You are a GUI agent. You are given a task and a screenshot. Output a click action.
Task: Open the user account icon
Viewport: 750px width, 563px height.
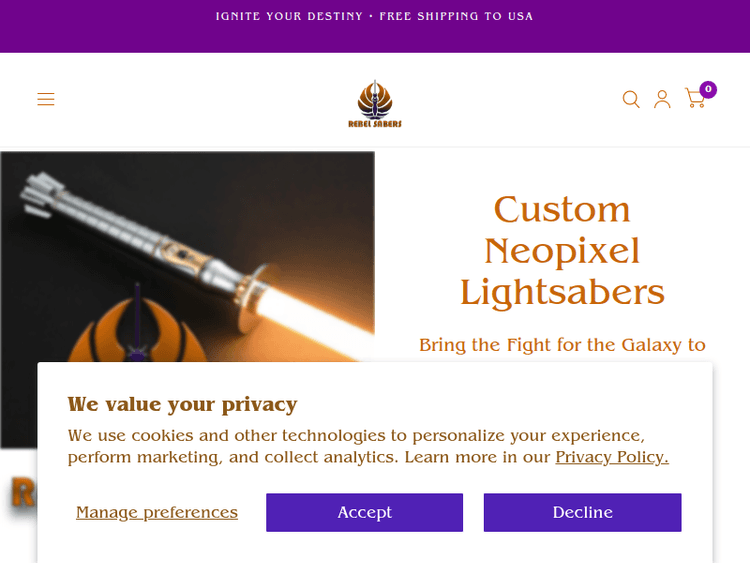662,99
